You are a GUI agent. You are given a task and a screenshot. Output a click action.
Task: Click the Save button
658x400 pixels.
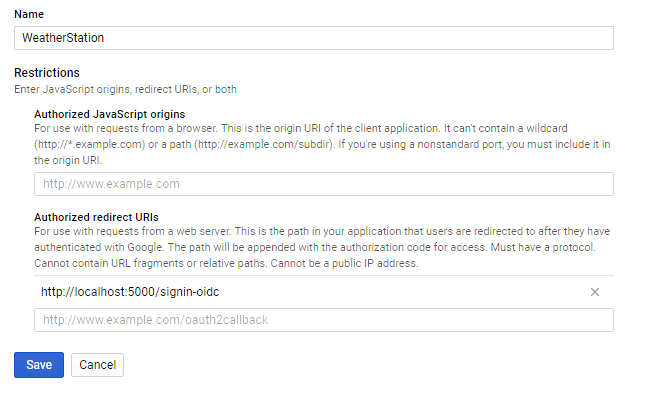pos(39,365)
